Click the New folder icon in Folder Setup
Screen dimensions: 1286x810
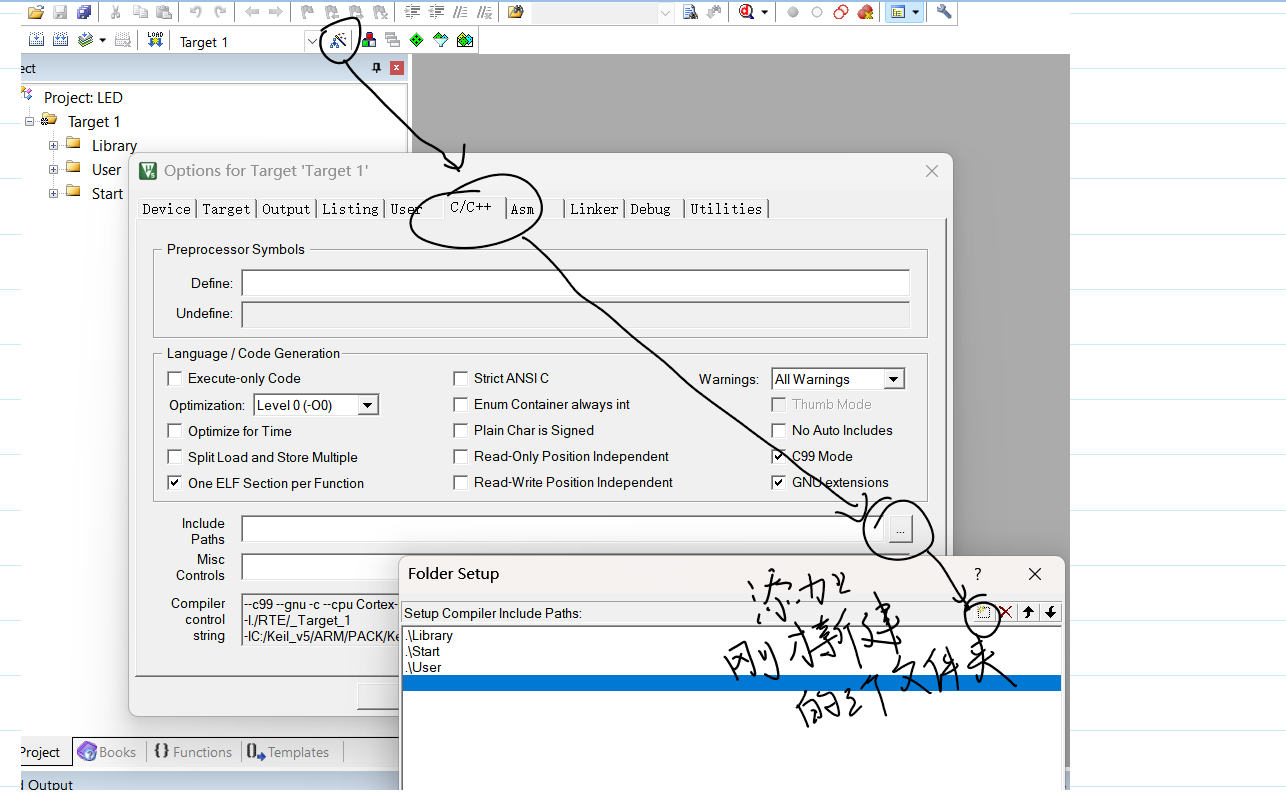point(984,612)
